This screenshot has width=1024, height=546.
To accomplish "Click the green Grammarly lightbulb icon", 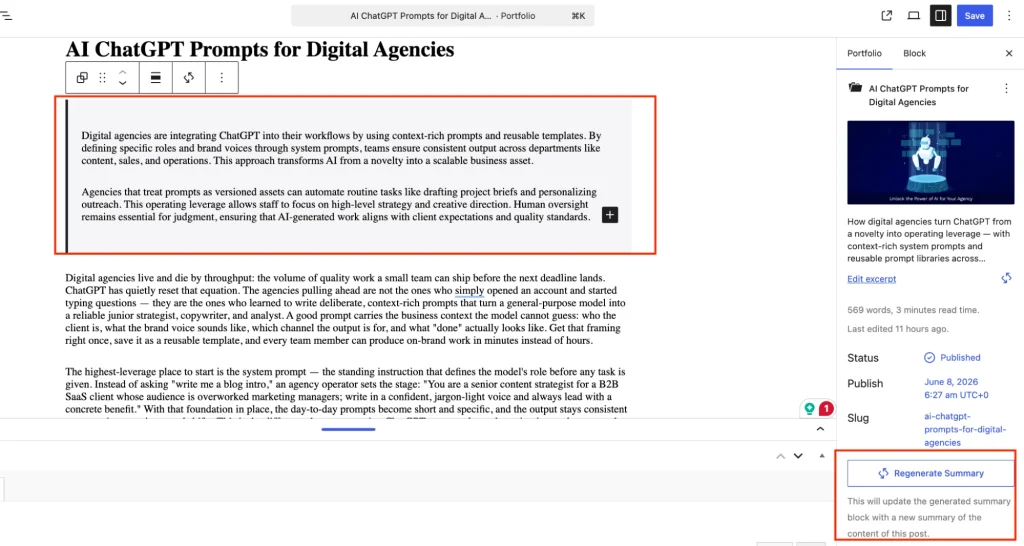I will pos(809,409).
